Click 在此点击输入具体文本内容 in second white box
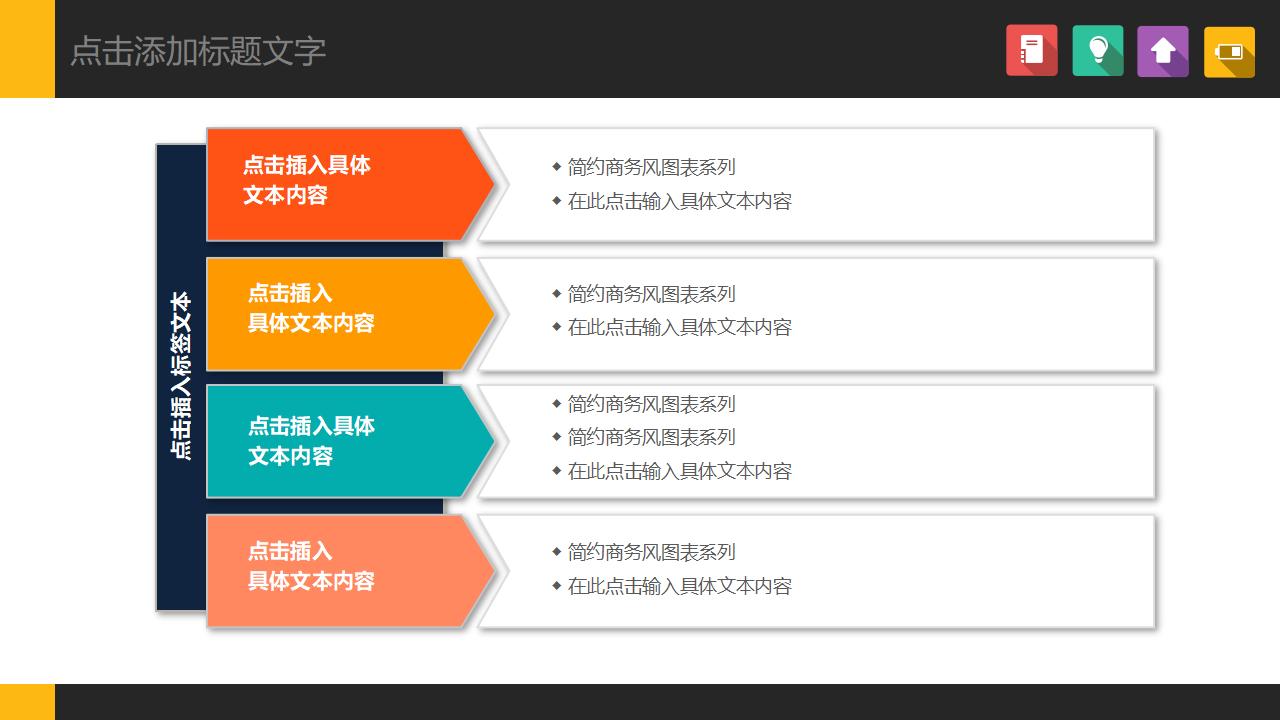 [679, 327]
